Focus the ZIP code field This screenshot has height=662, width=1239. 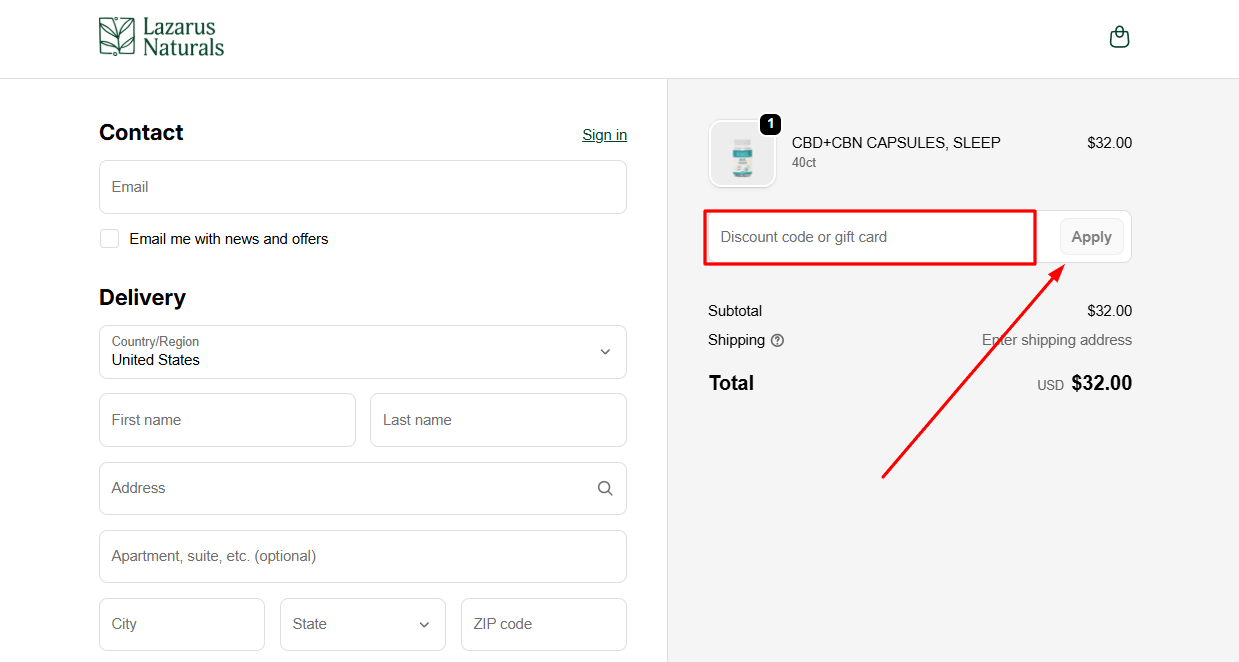coord(544,624)
